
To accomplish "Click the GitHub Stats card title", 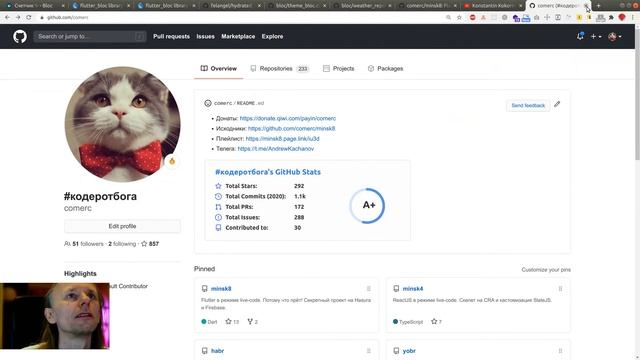I will point(268,172).
